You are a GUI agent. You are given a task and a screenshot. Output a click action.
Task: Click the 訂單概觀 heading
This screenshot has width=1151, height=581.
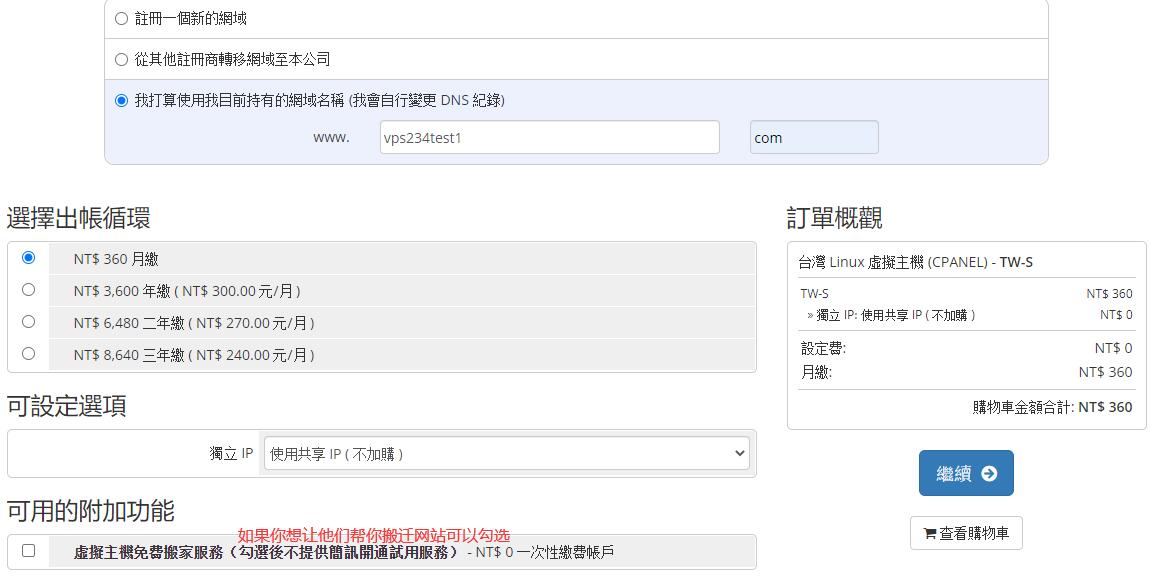(x=835, y=218)
